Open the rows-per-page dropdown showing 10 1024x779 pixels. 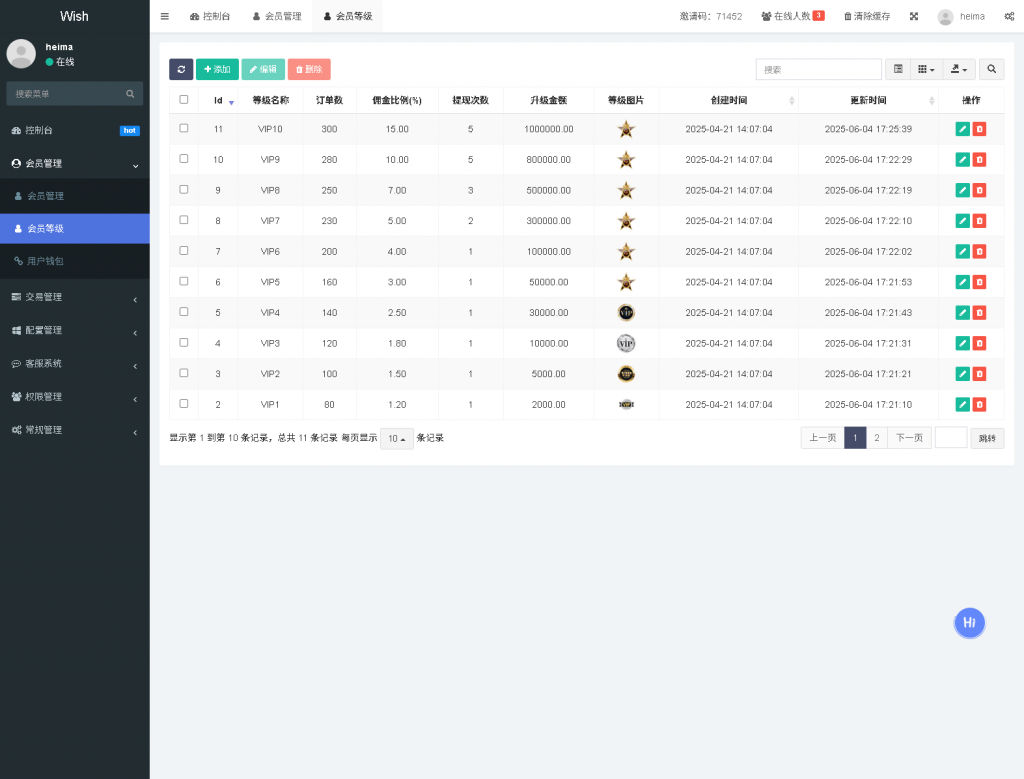click(x=397, y=438)
